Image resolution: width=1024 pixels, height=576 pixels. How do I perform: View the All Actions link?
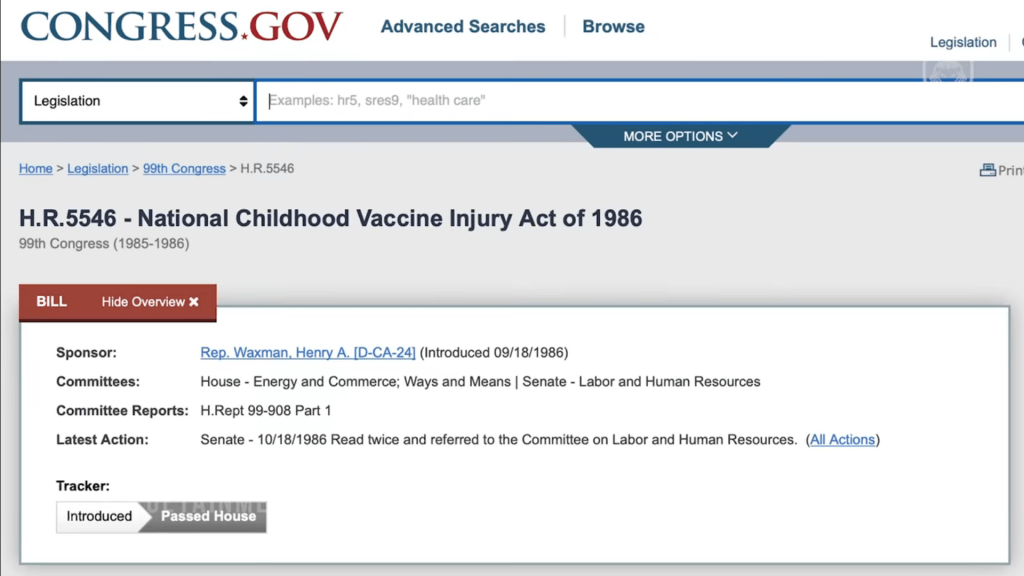pyautogui.click(x=842, y=440)
